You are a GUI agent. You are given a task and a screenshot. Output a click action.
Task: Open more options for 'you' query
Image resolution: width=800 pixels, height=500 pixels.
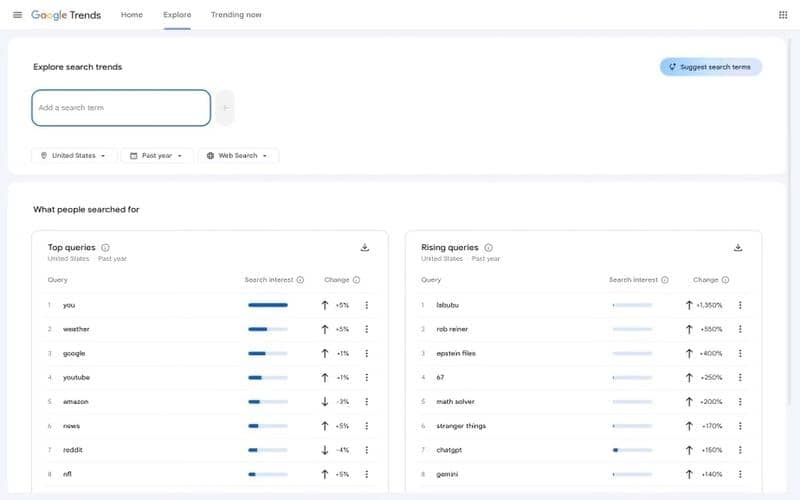pyautogui.click(x=366, y=305)
